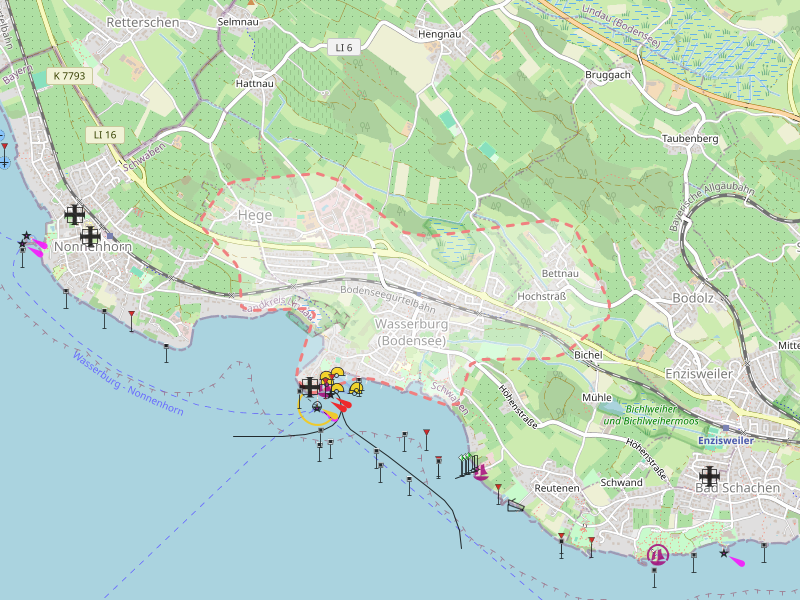Click the red light sector markers at Wasserburg harbor
The image size is (800, 600).
(342, 404)
